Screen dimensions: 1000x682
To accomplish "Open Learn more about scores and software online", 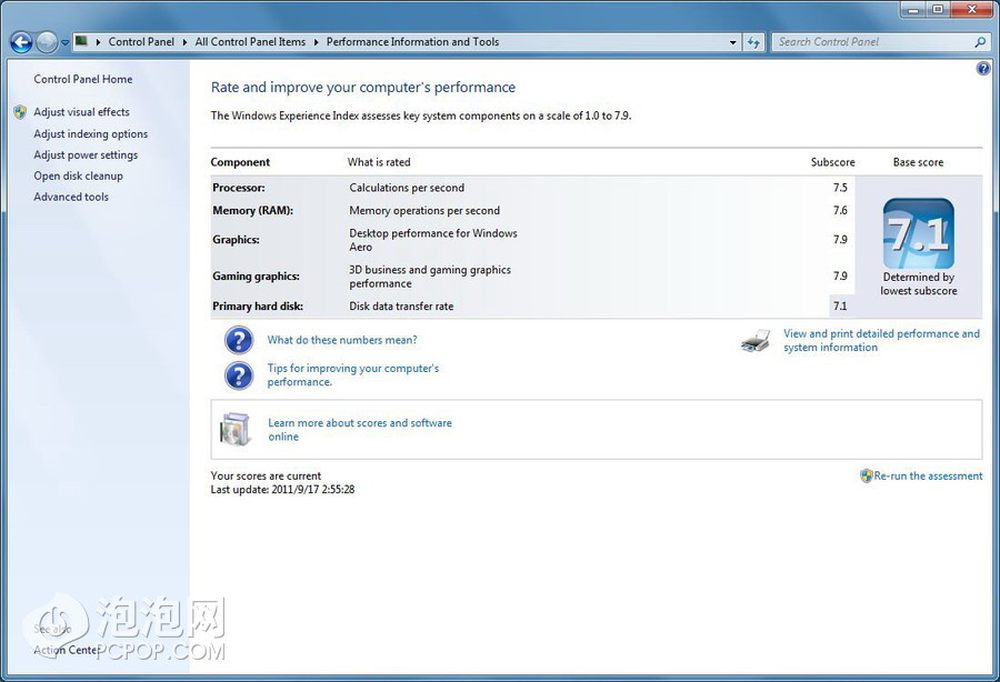I will pyautogui.click(x=360, y=429).
